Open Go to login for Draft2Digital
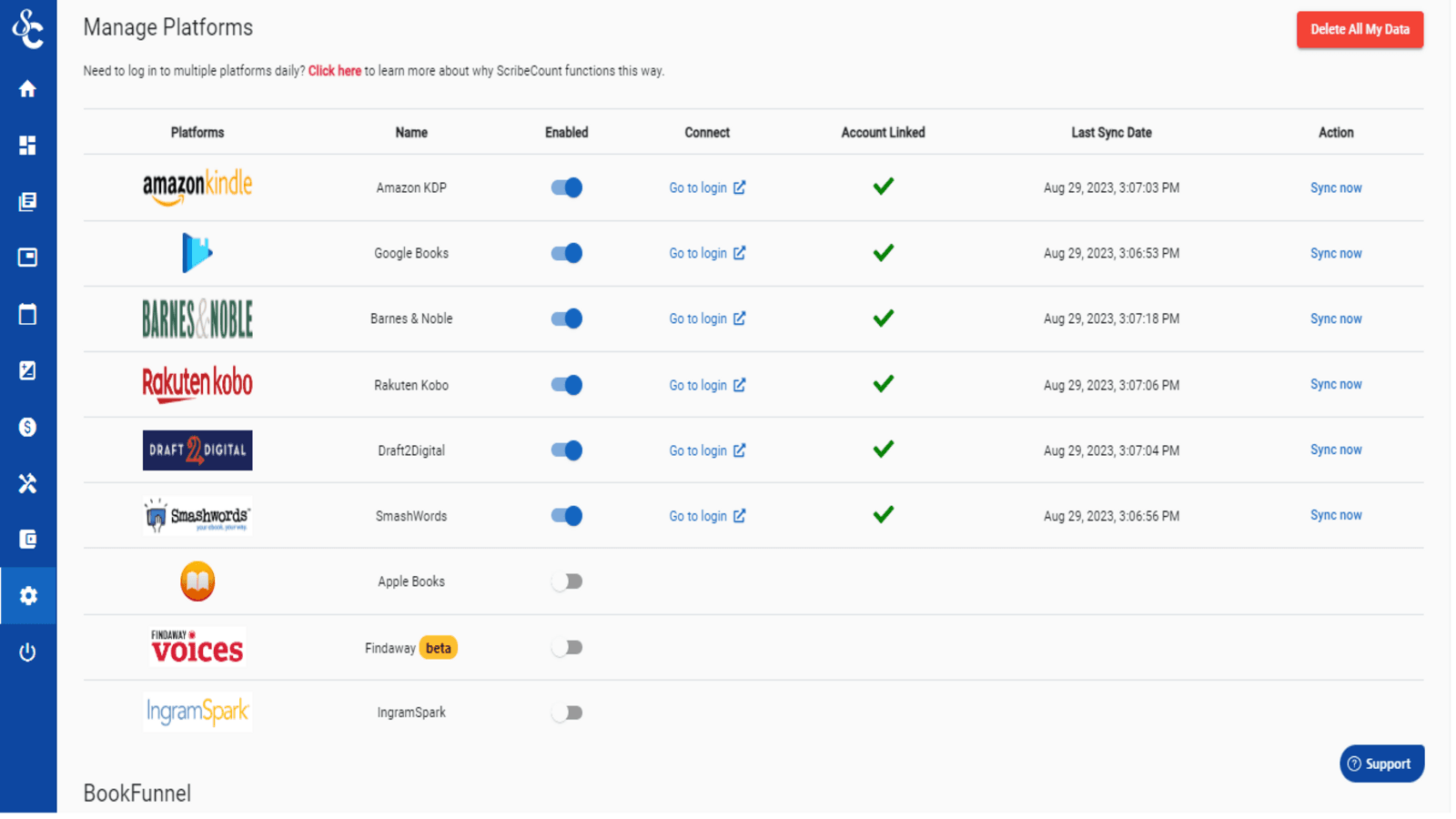Viewport: 1456px width, 819px height. (x=706, y=450)
